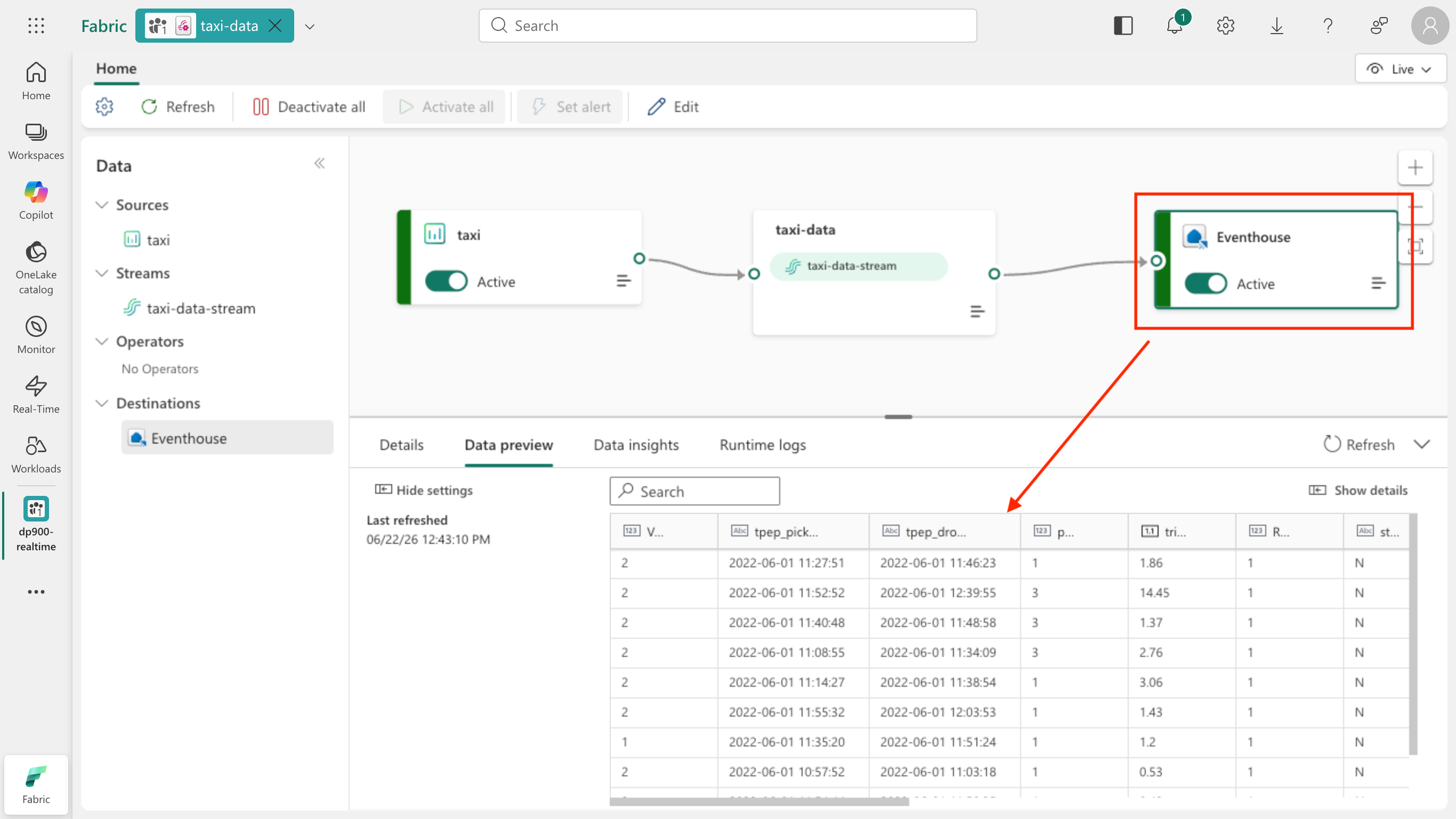Select the taxi-data-stream chip on canvas
Viewport: 1456px width, 819px height.
[x=859, y=266]
